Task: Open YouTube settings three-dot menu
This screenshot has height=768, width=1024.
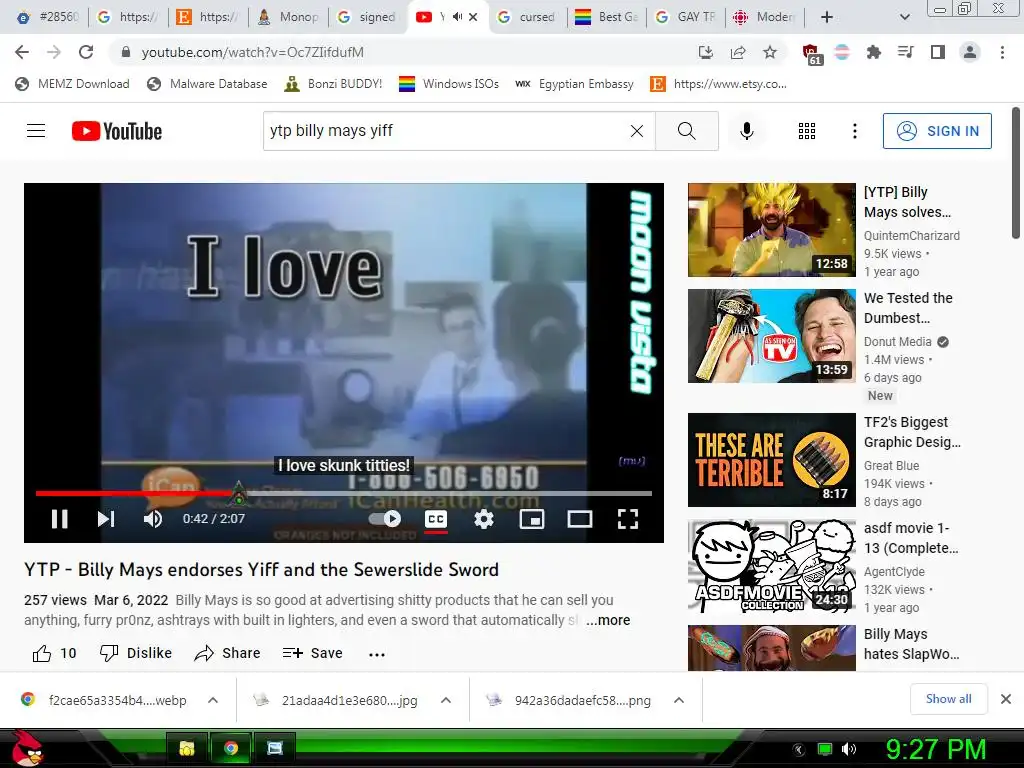Action: [x=854, y=131]
